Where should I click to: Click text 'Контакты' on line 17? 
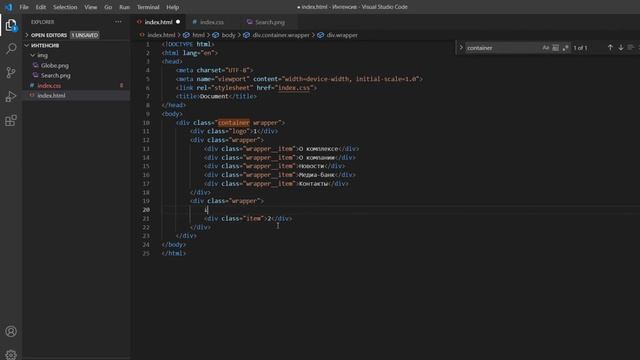[313, 184]
